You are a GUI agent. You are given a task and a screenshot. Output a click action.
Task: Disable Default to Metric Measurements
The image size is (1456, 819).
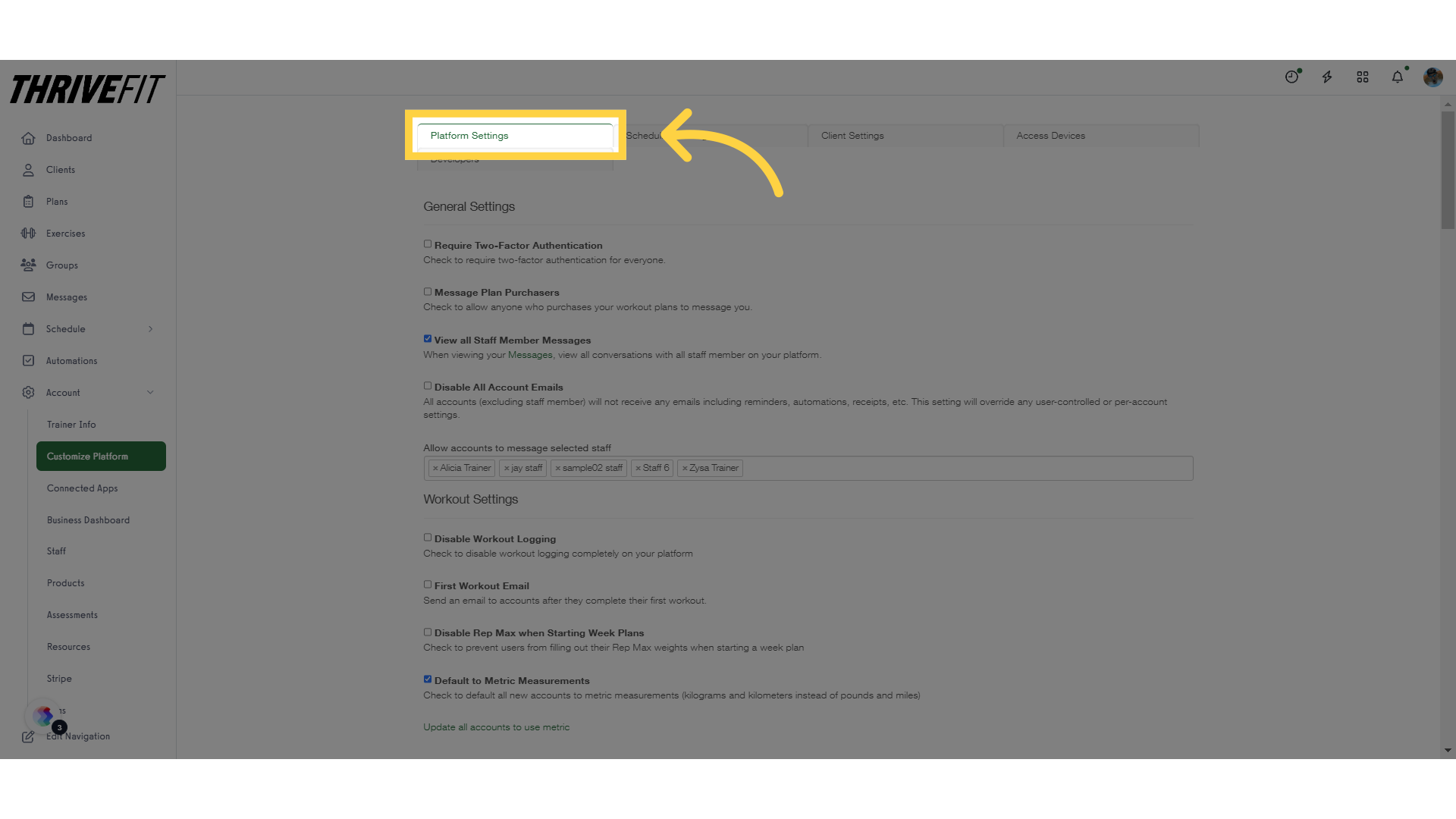pos(427,679)
